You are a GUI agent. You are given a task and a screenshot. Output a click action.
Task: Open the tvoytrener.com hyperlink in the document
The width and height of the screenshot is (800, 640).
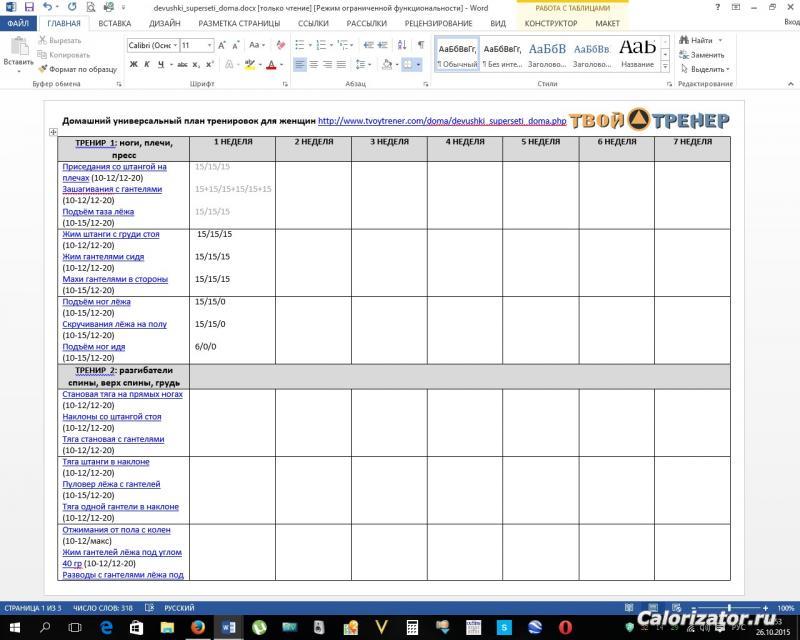[442, 121]
